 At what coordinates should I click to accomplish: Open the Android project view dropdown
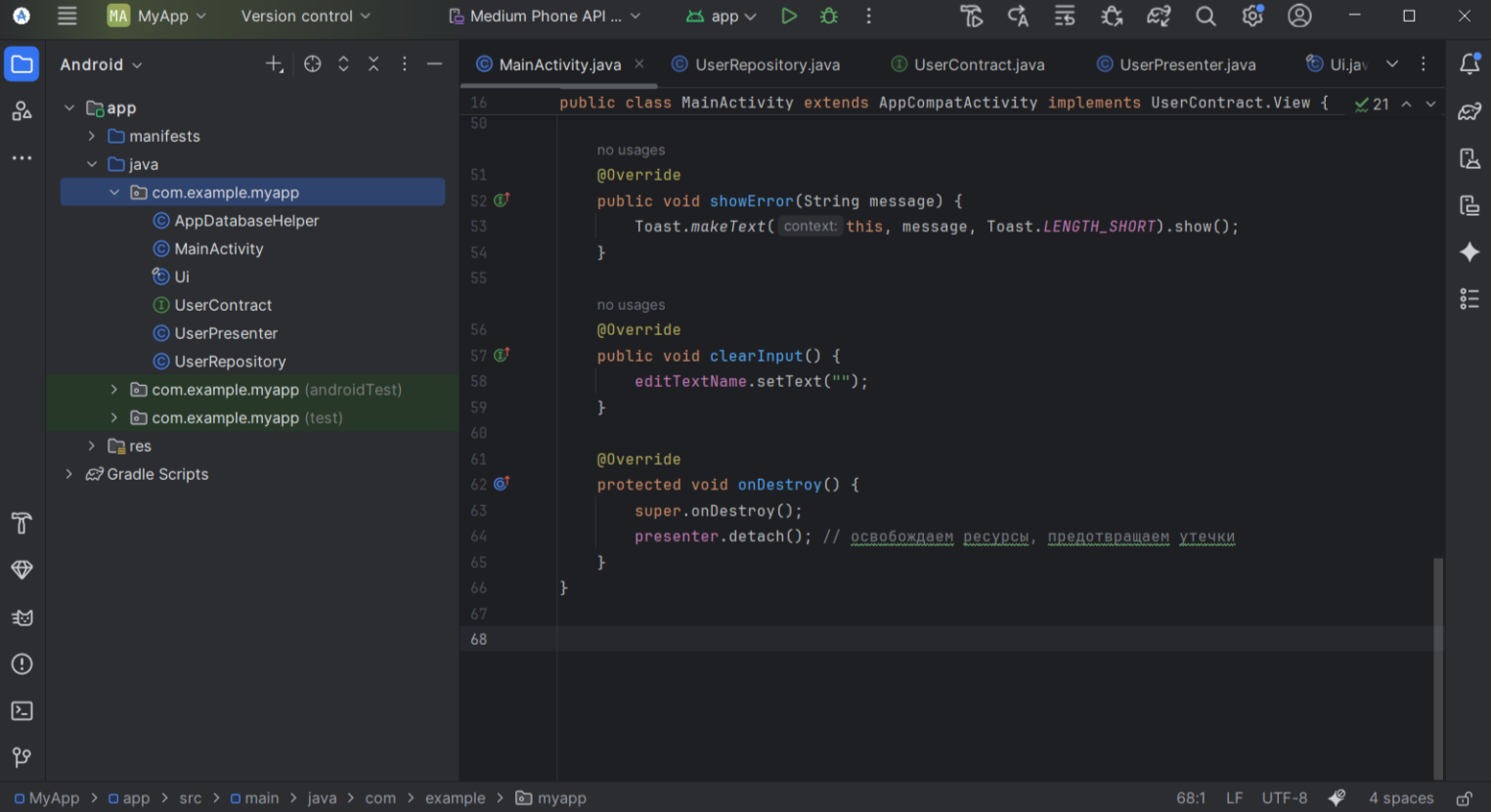pyautogui.click(x=101, y=64)
